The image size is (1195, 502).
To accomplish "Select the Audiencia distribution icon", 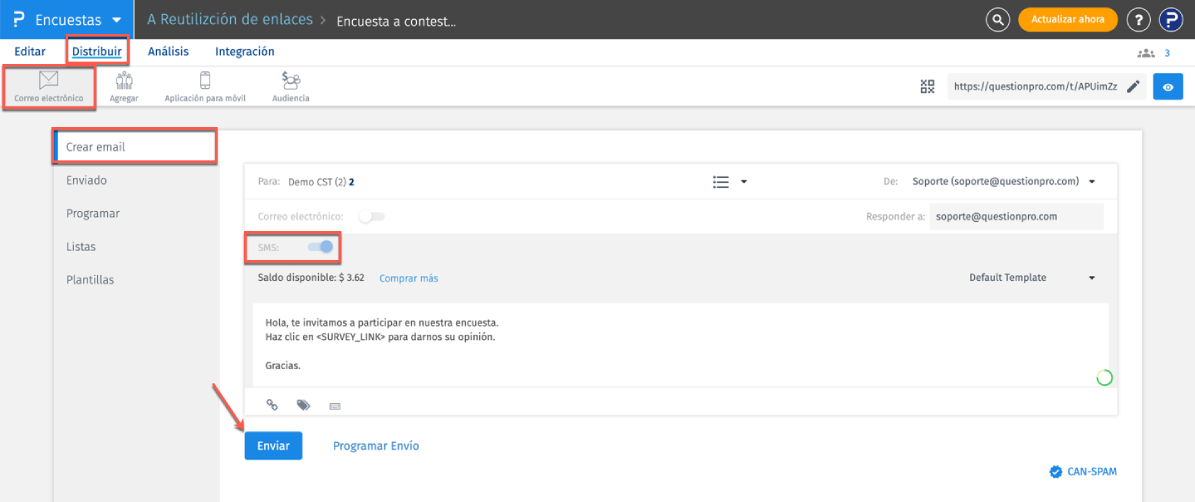I will tap(291, 87).
